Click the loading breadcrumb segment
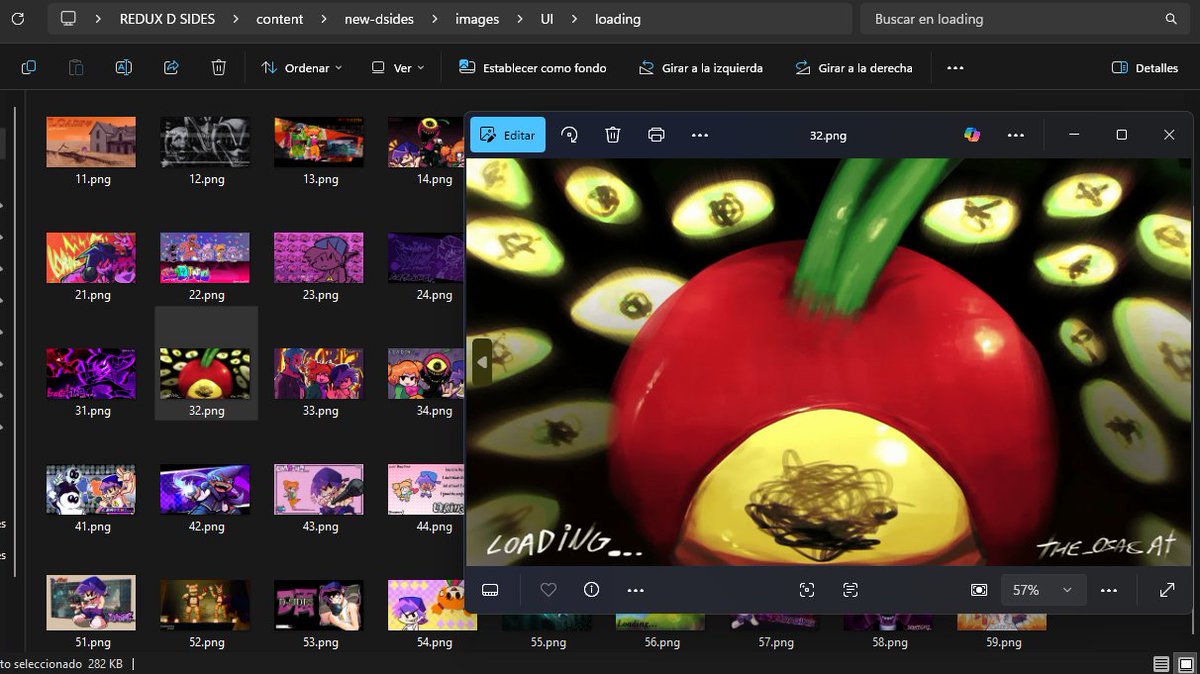 (x=618, y=19)
